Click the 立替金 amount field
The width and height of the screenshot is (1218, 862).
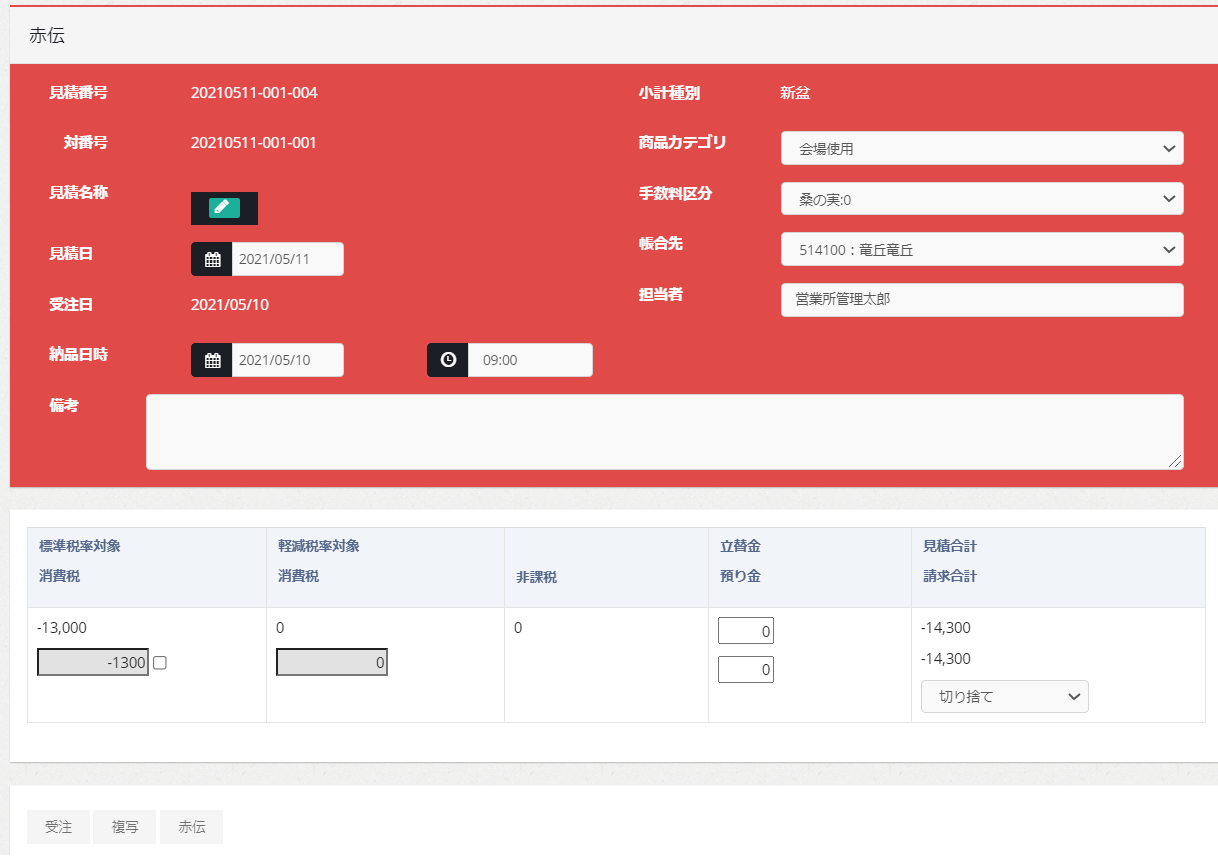pos(746,631)
